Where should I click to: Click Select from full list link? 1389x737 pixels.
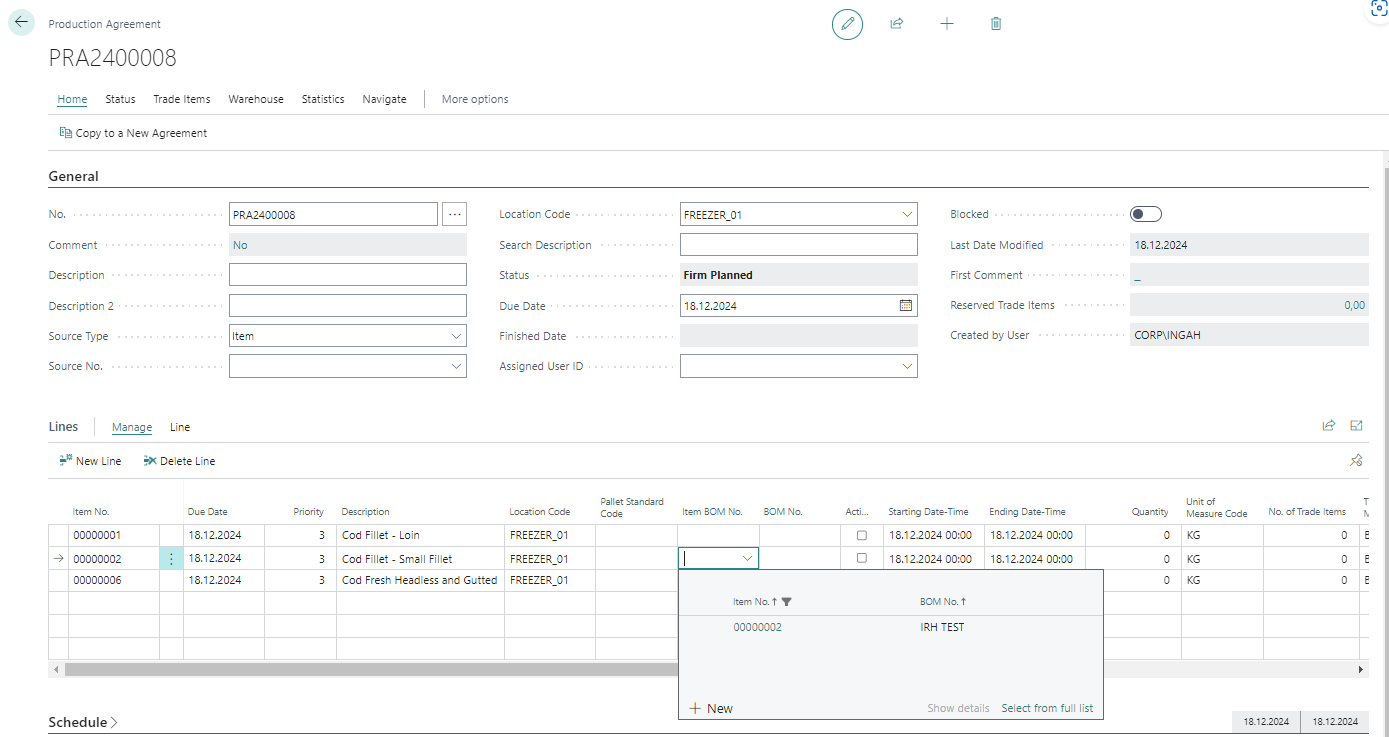click(1047, 708)
